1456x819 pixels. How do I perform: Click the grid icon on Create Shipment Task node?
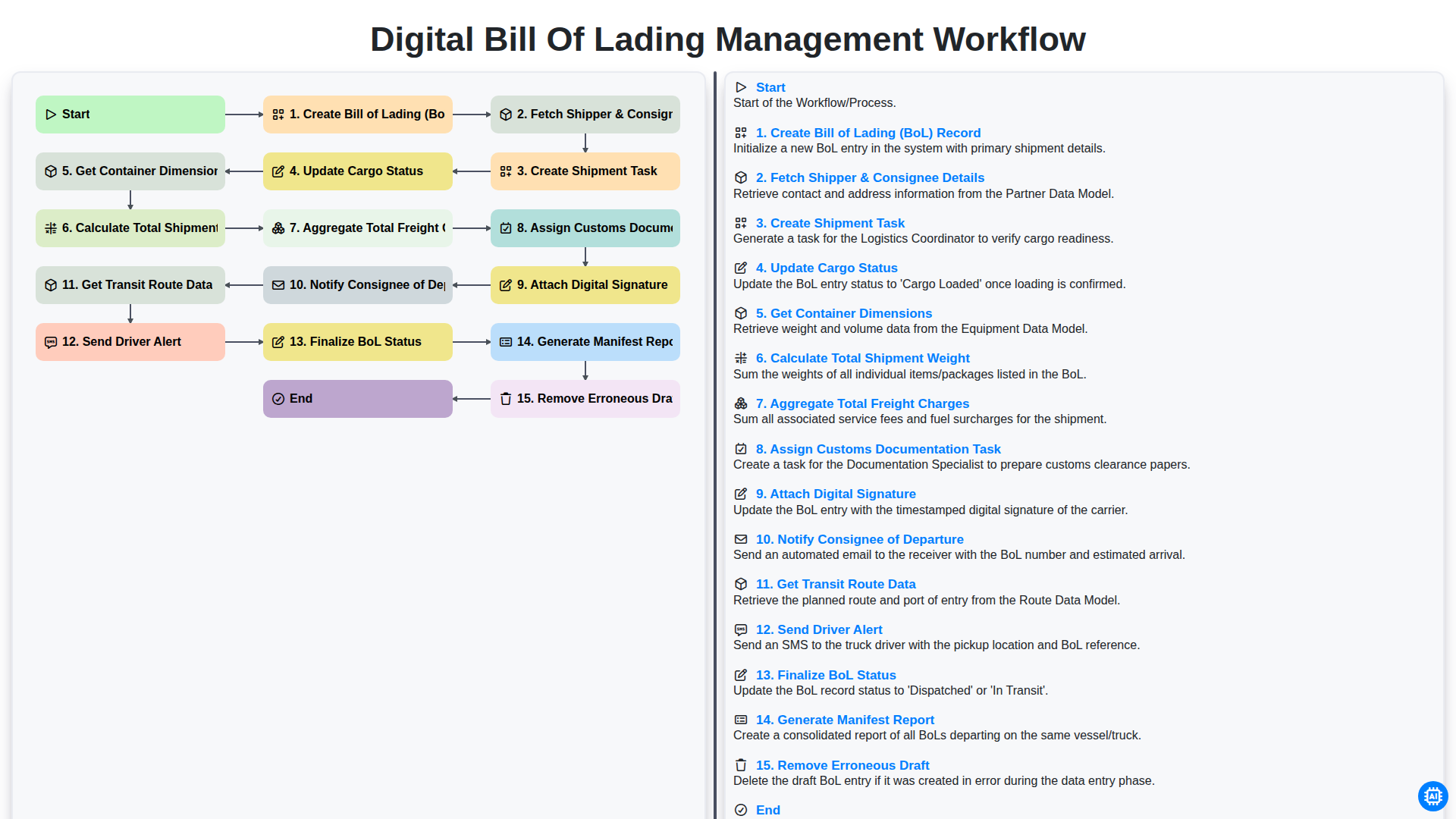pyautogui.click(x=506, y=171)
